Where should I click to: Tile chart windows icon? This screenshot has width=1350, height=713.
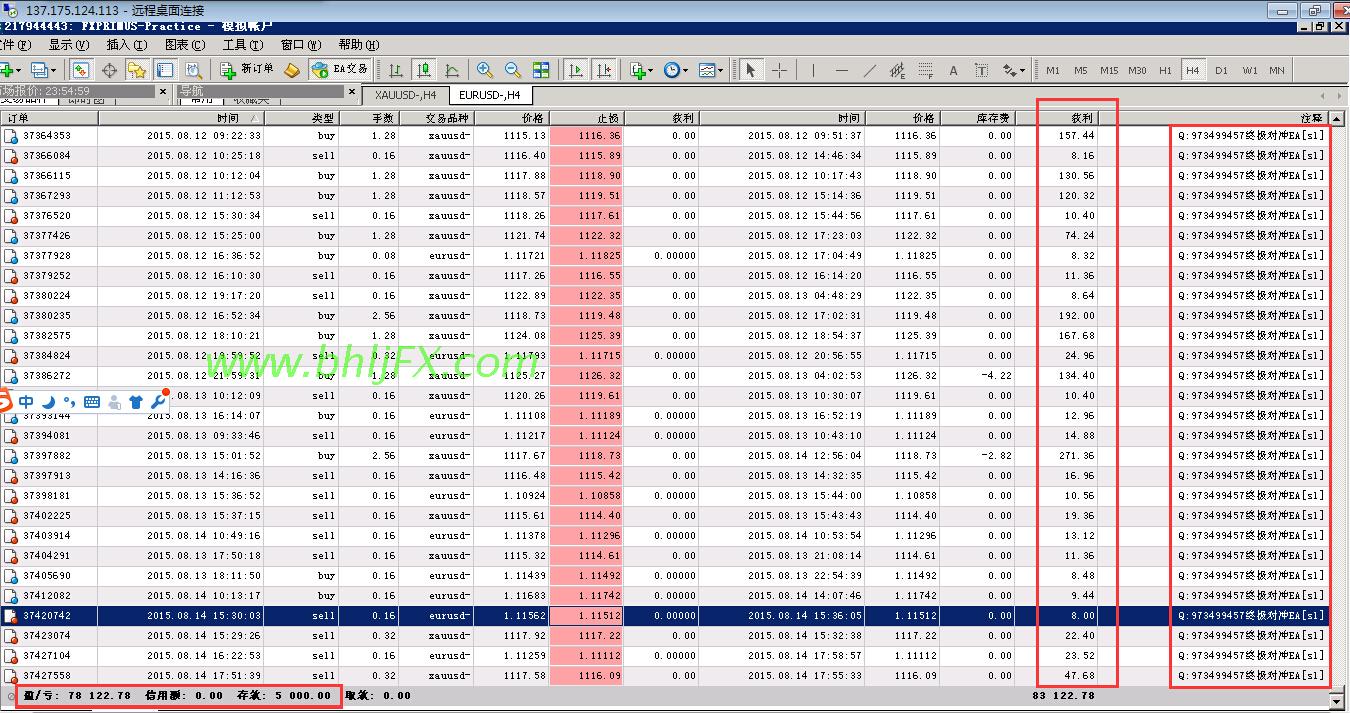[x=541, y=70]
